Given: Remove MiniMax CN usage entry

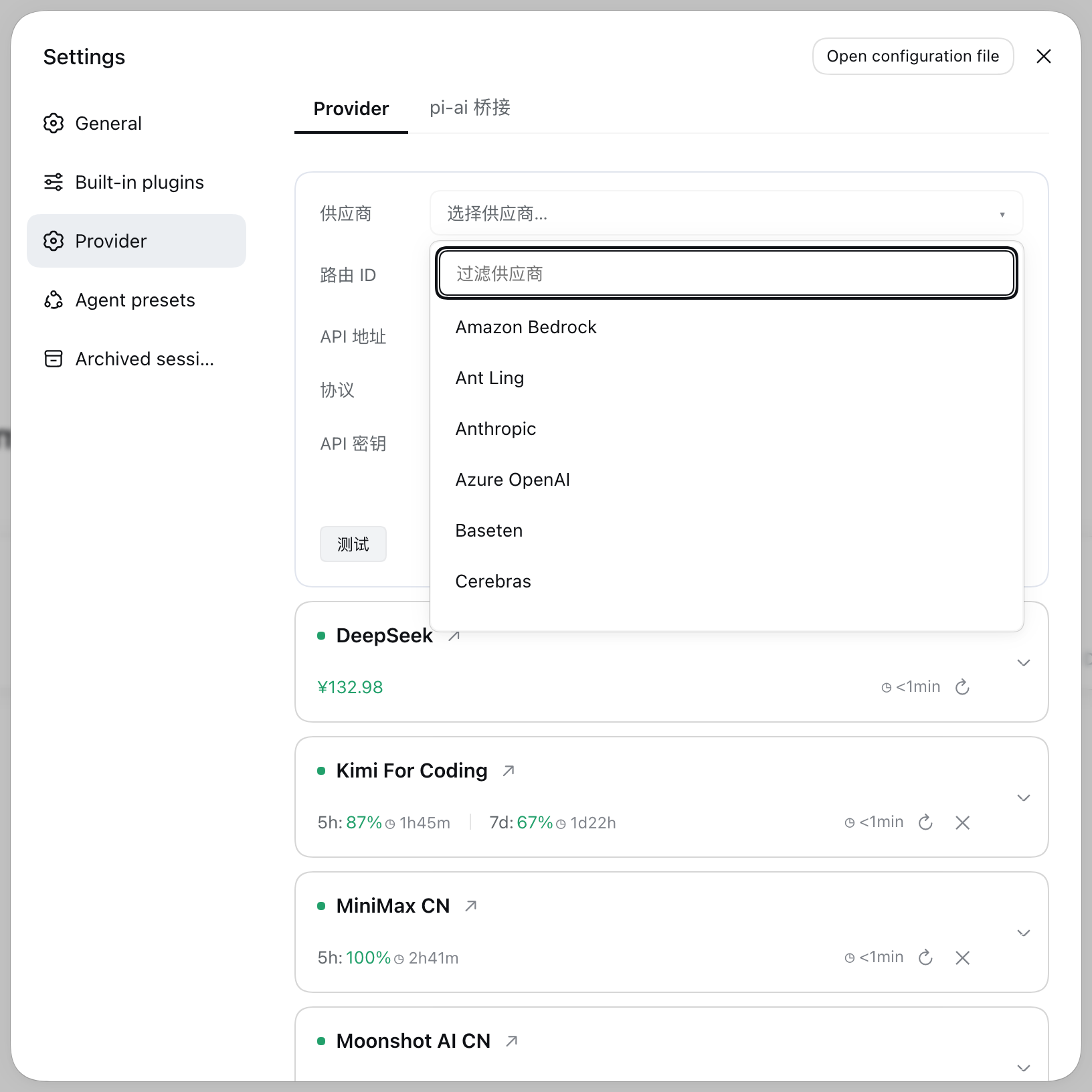Looking at the screenshot, I should 963,958.
